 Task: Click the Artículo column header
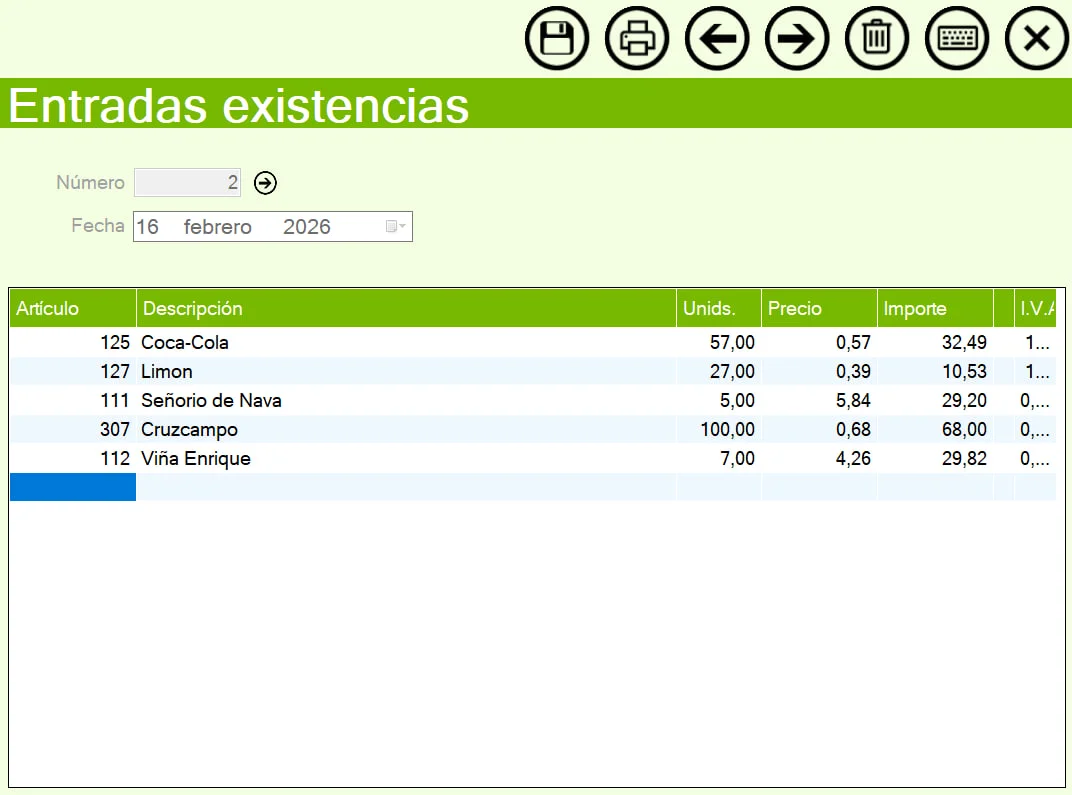point(70,308)
